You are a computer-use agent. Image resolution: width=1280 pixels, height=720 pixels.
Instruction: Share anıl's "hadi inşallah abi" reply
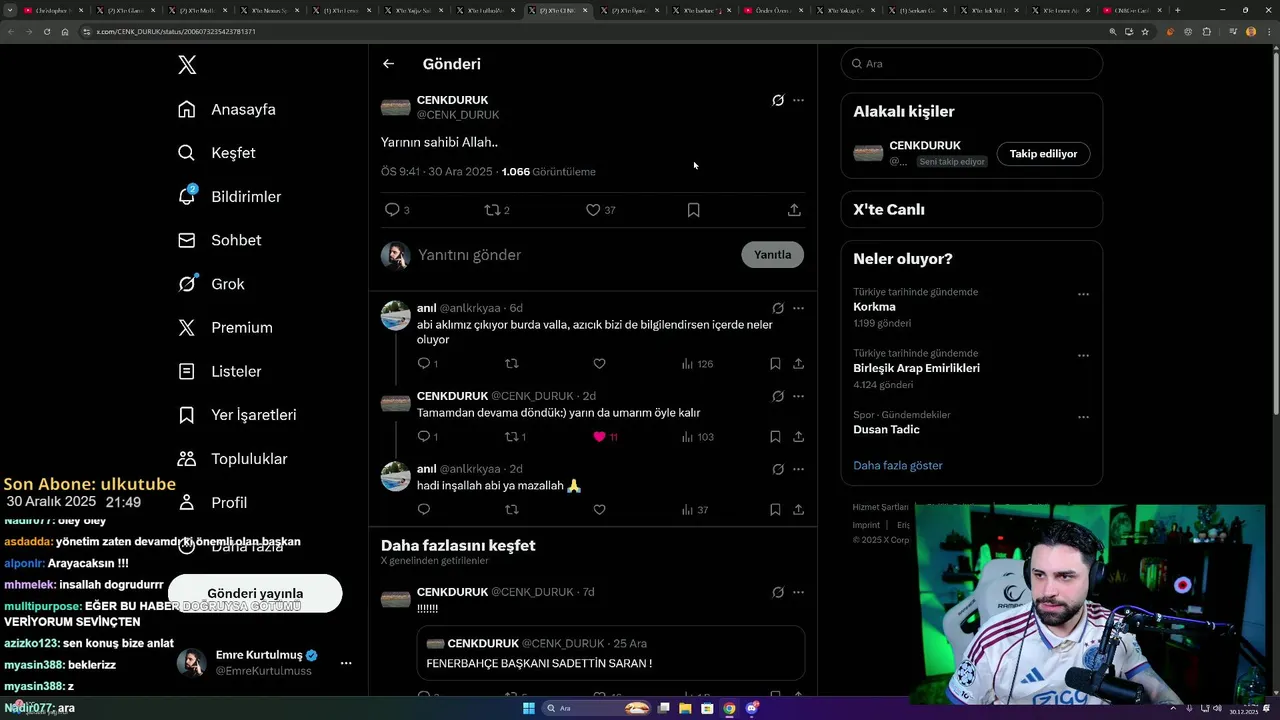tap(798, 510)
